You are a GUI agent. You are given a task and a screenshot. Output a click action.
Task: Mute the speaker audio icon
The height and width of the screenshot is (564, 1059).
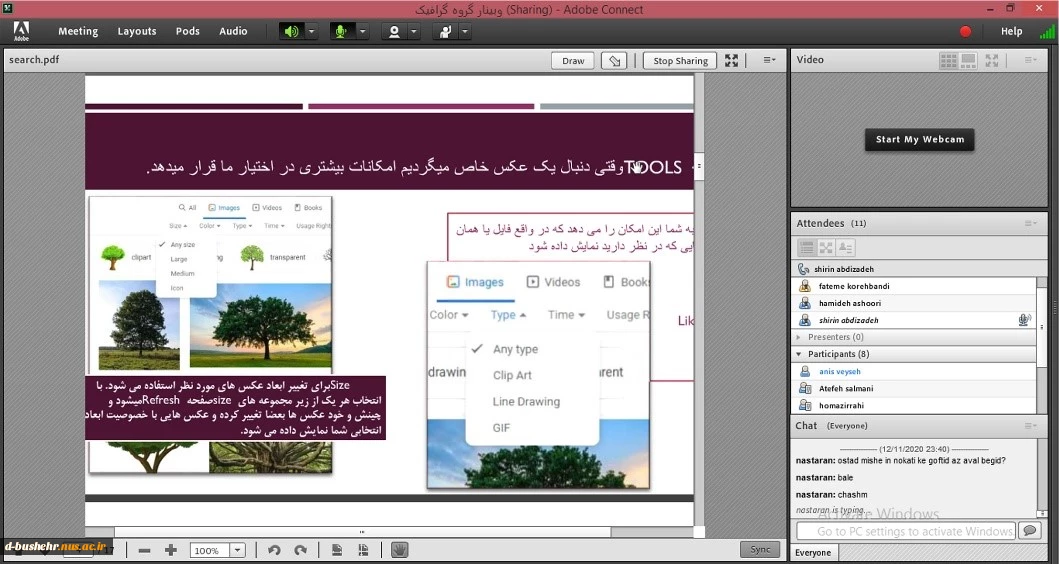pyautogui.click(x=291, y=31)
